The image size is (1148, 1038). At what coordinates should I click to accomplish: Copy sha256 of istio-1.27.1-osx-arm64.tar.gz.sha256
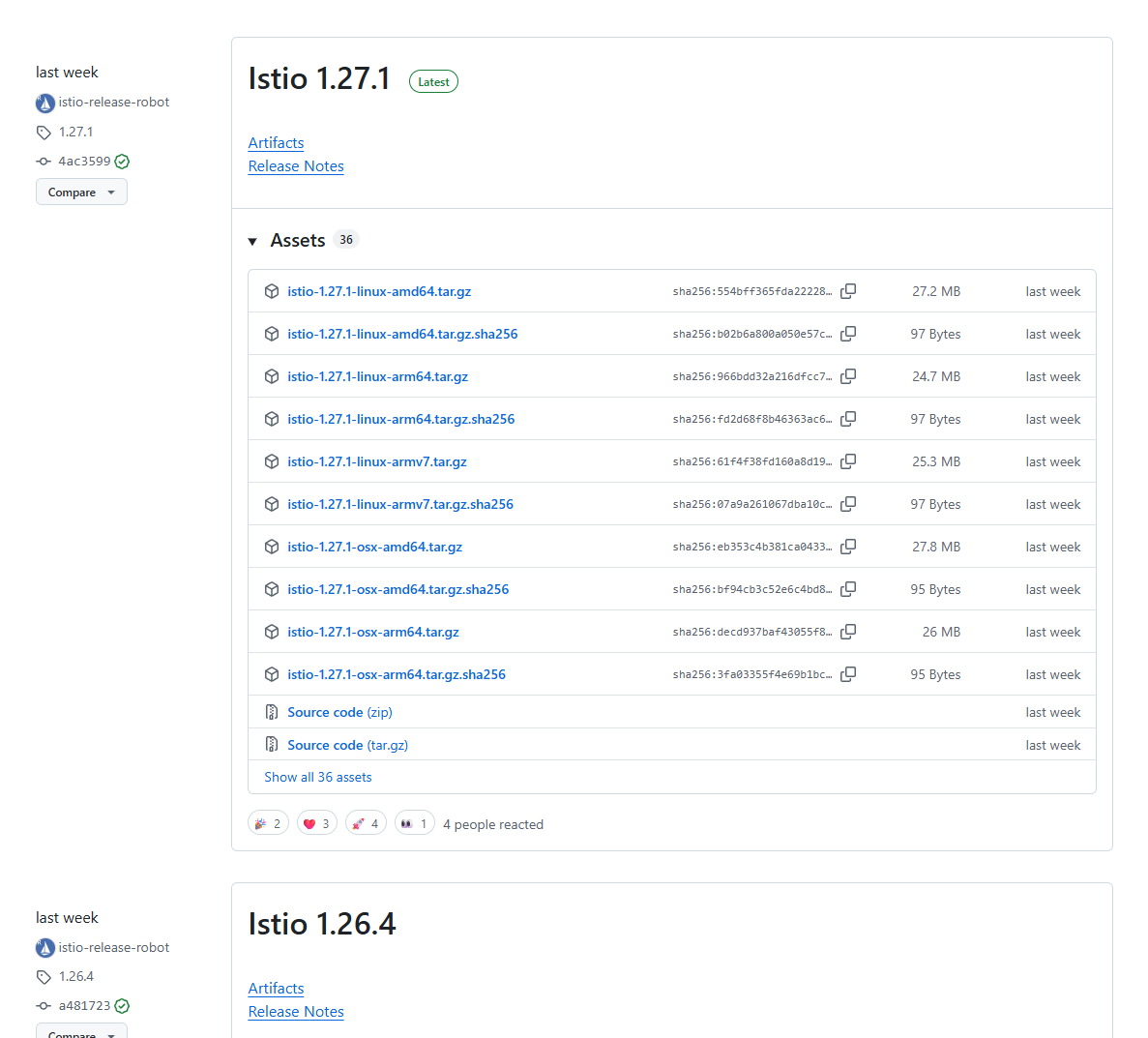click(848, 673)
